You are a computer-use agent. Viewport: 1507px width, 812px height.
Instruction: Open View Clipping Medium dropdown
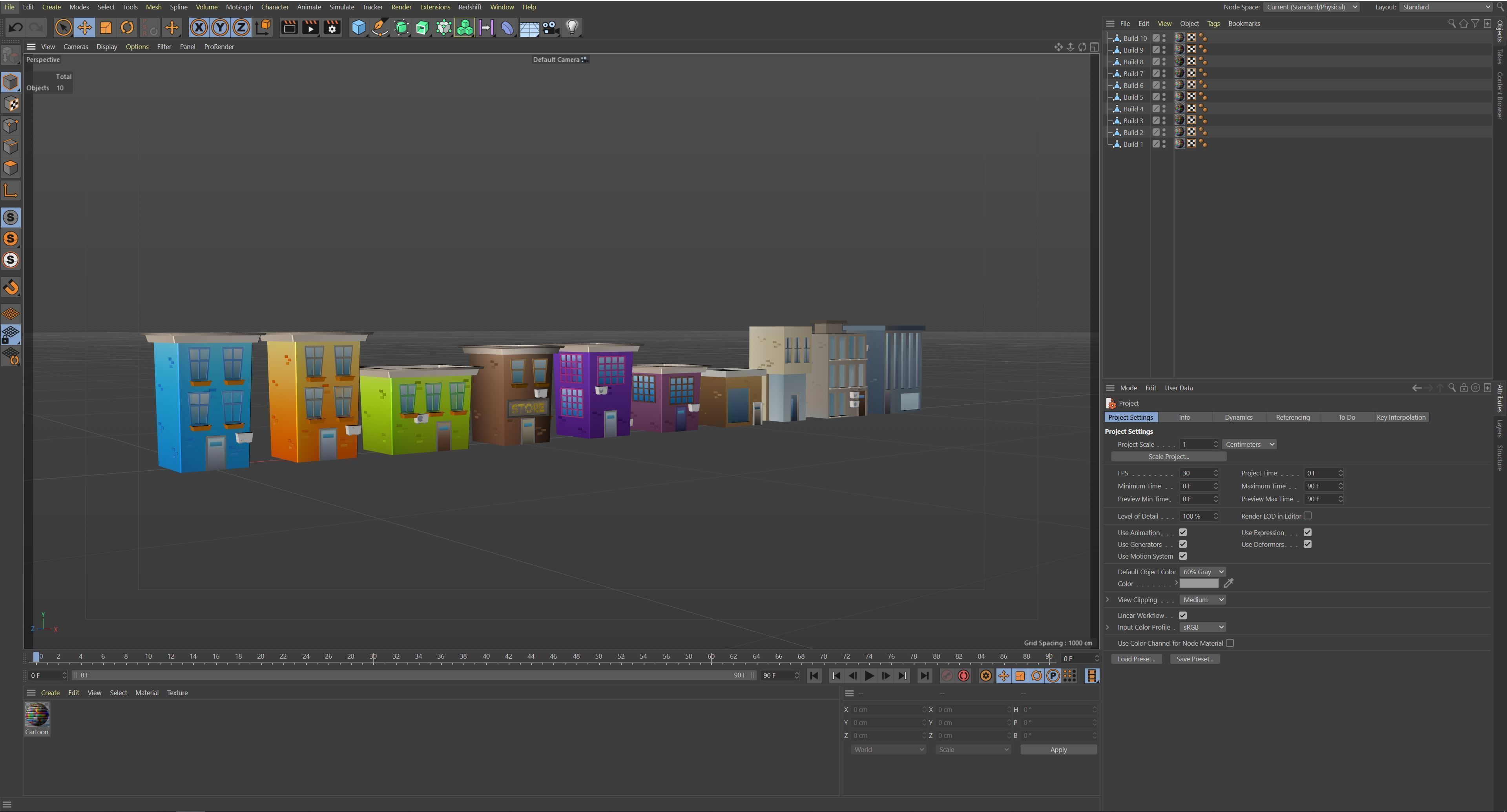coord(1202,600)
